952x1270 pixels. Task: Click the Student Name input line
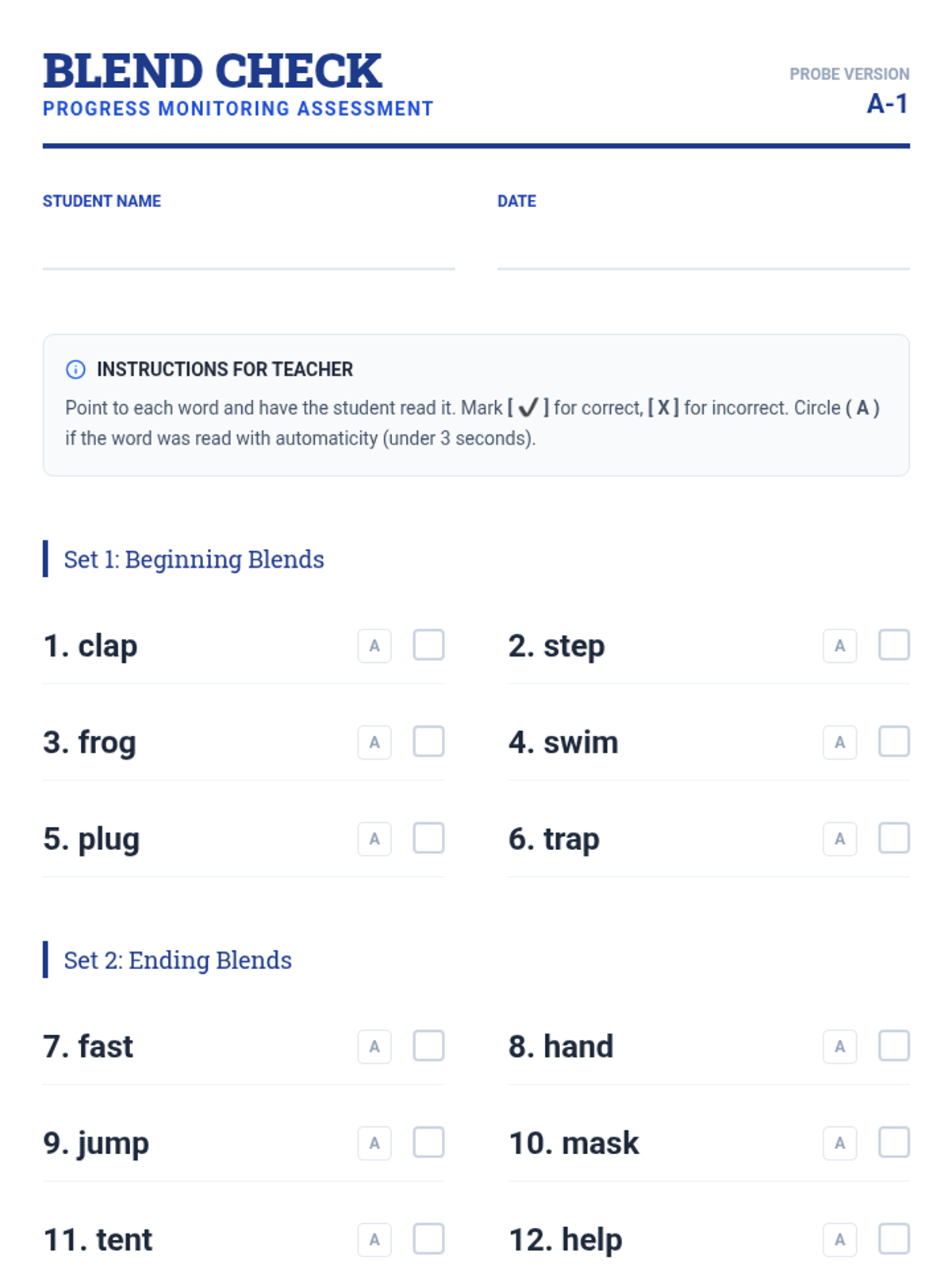[248, 244]
